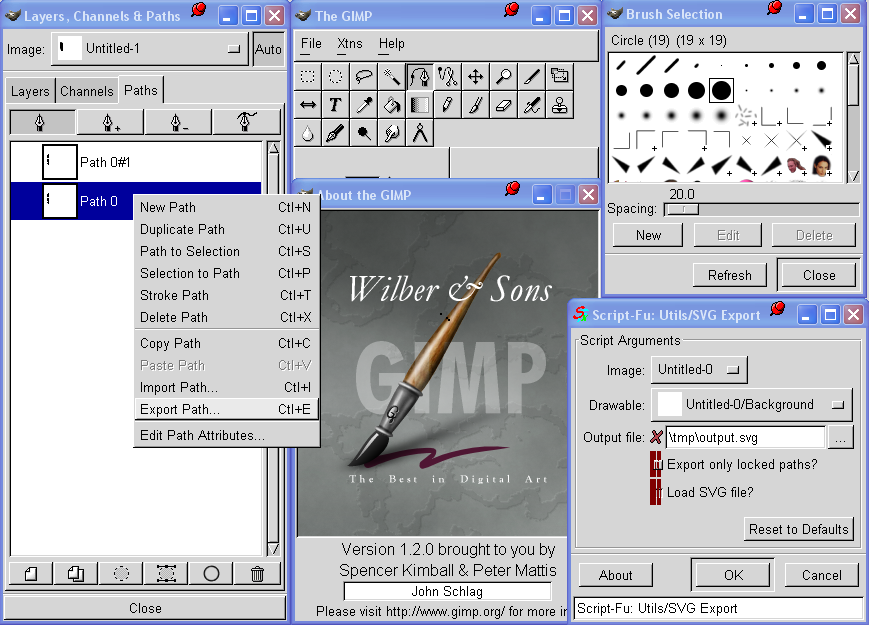This screenshot has height=625, width=869.
Task: Click the Edit Point pen path button
Action: point(246,122)
